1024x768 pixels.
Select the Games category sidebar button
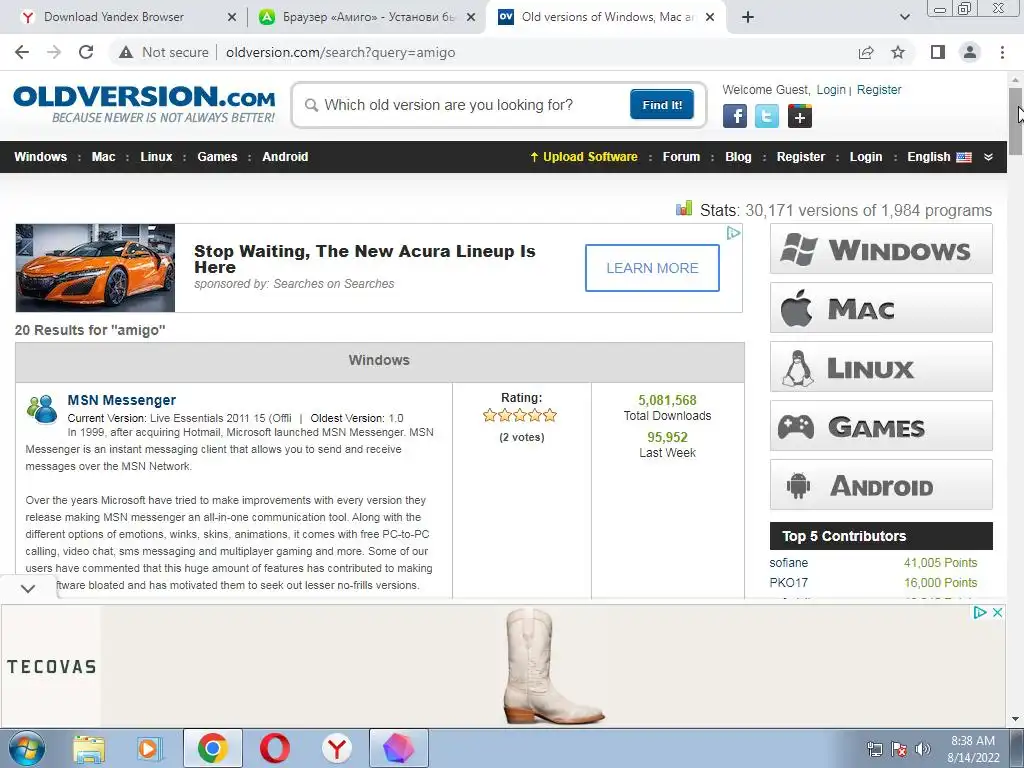click(x=881, y=426)
